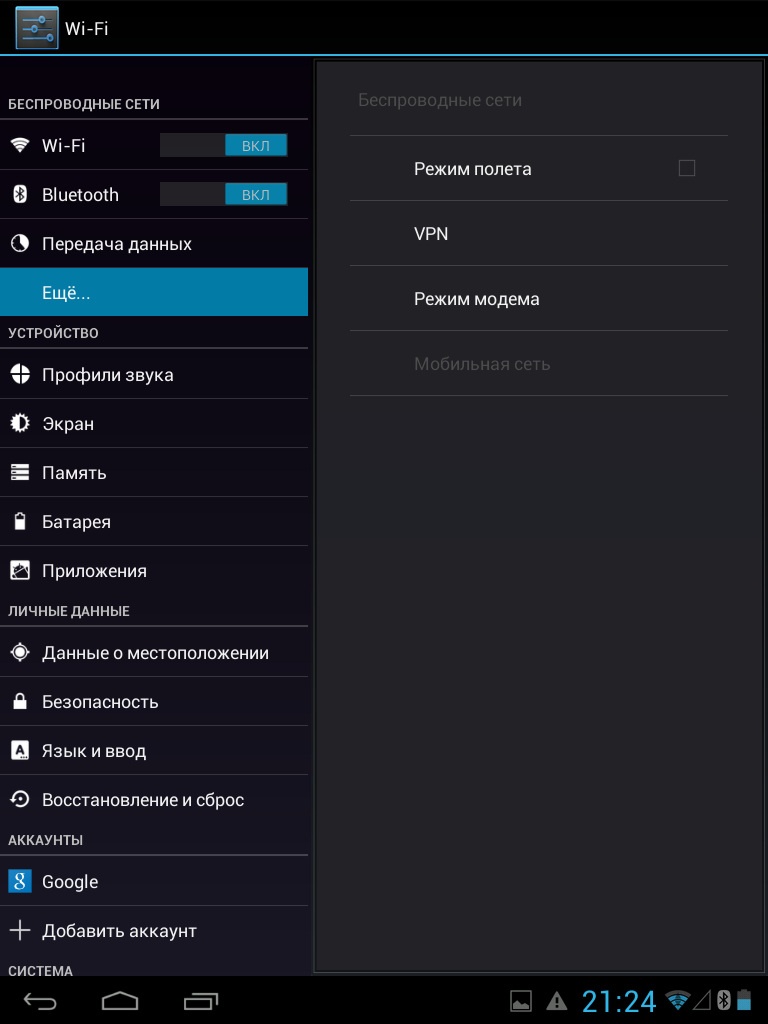Turn off the Wi-Fi switch
768x1024 pixels.
[224, 145]
